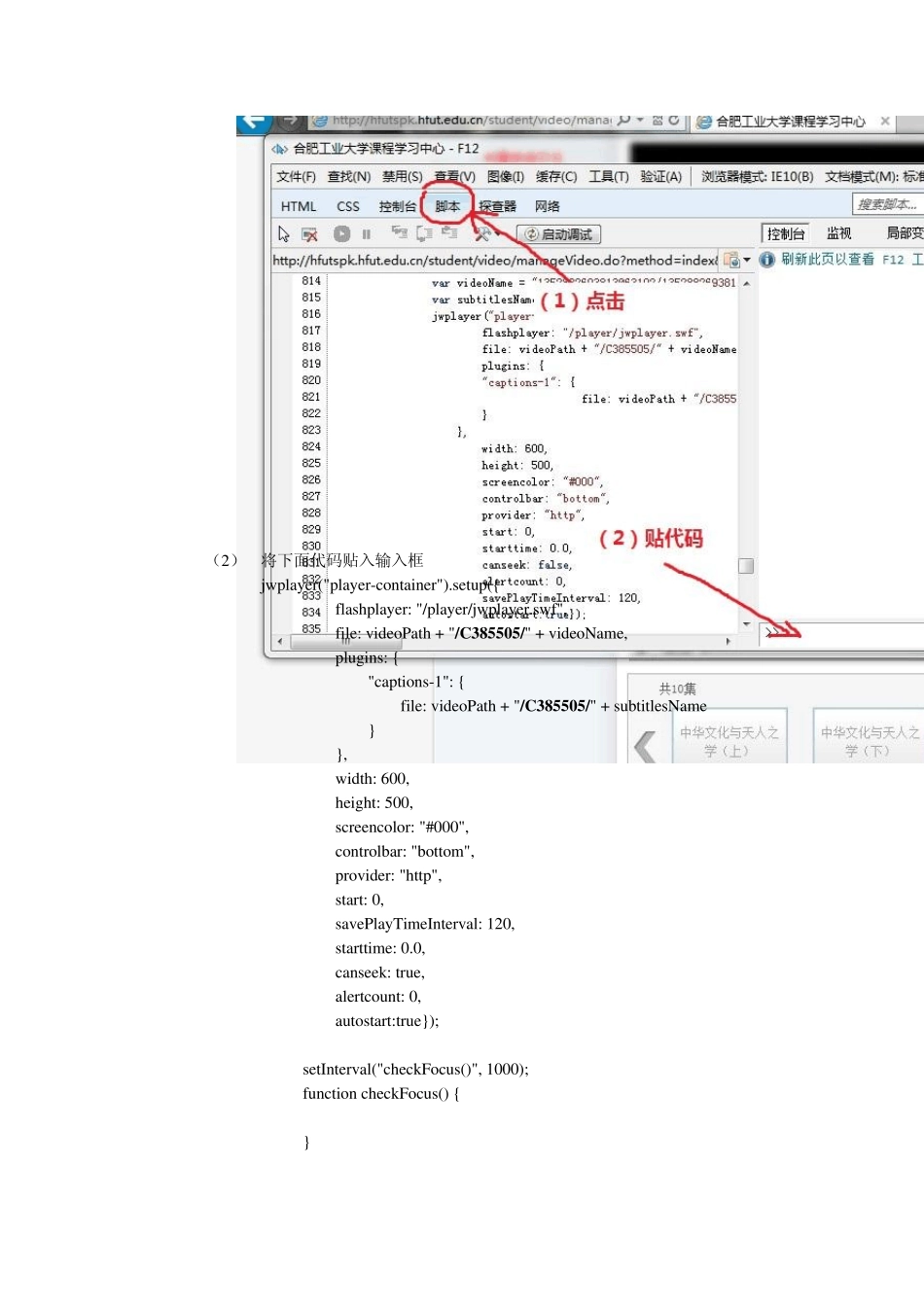924x1307 pixels.
Task: Click the vertical scrollbar thumb in the code pane
Action: click(x=746, y=566)
